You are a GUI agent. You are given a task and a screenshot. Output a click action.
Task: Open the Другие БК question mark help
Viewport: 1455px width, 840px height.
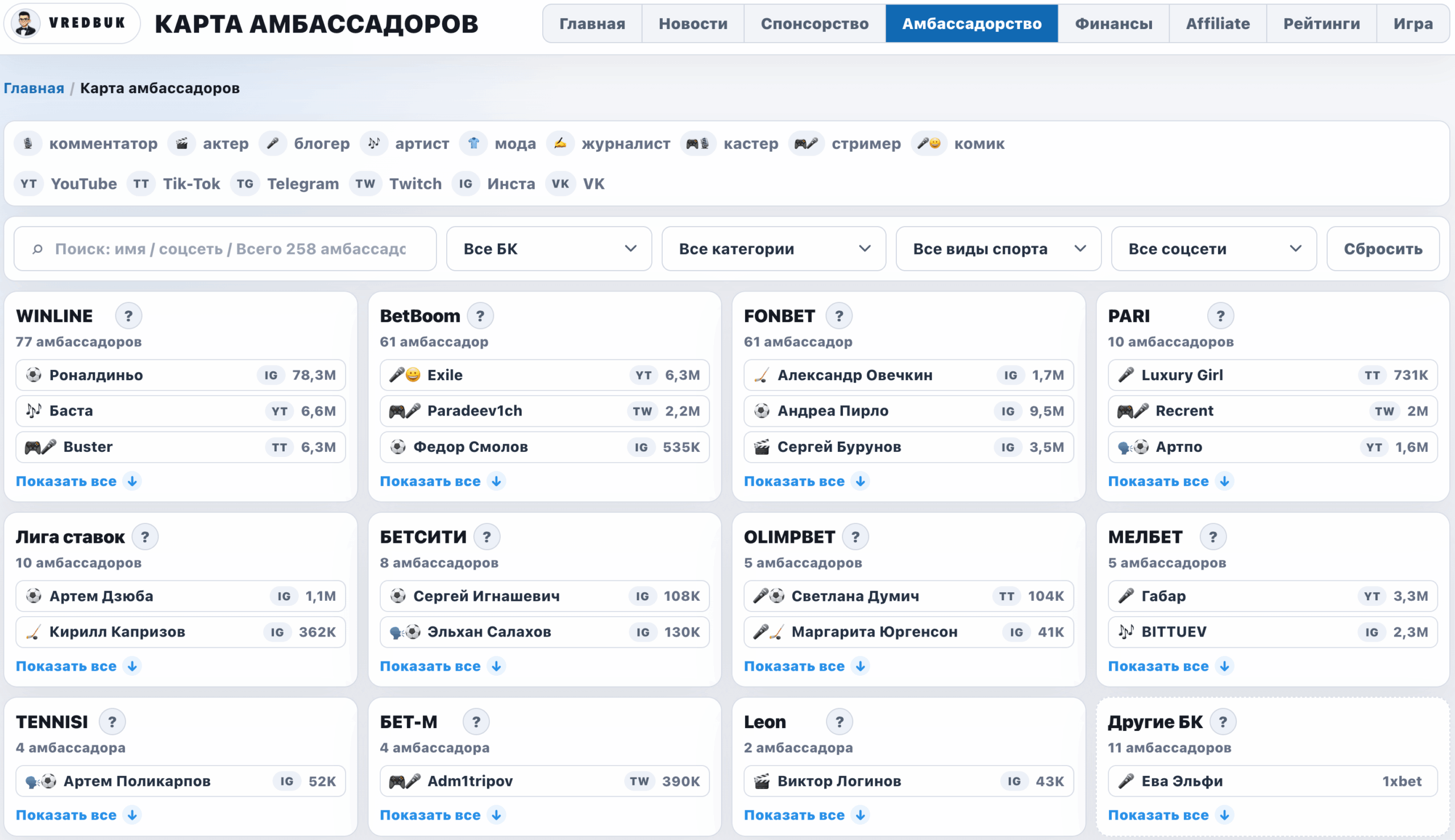1223,722
